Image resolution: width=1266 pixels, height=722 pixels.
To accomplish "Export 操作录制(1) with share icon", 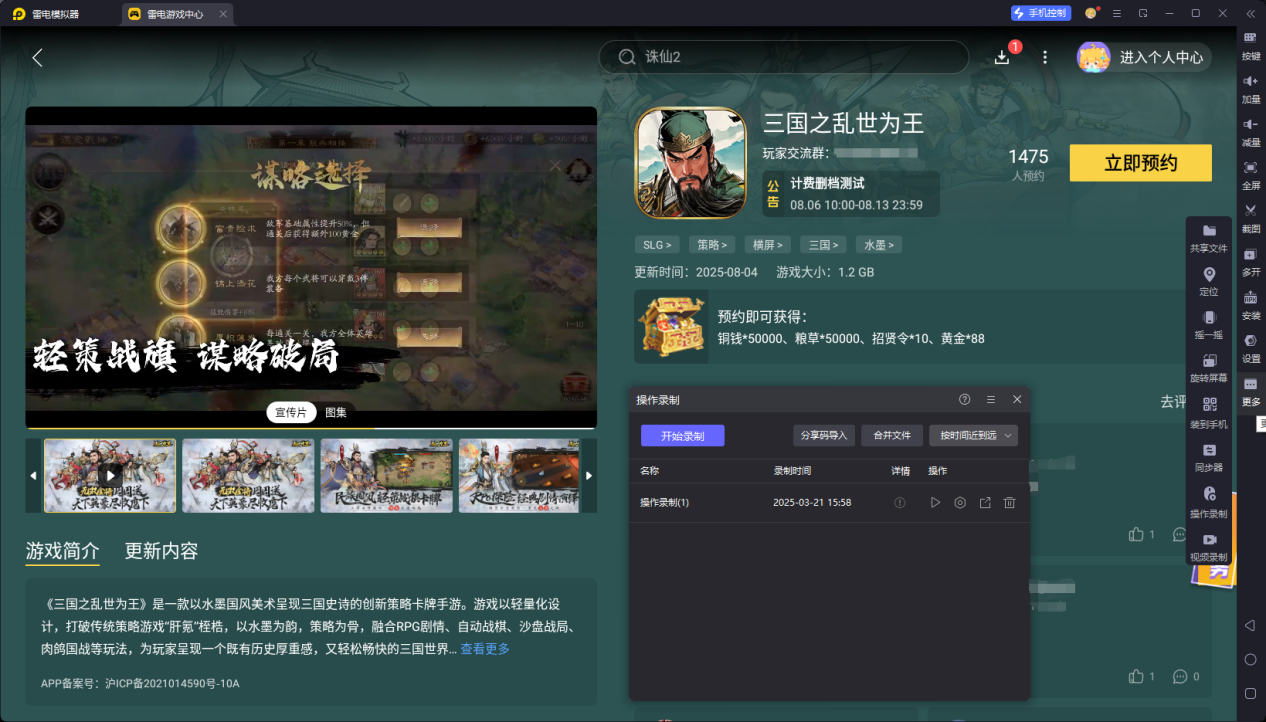I will (985, 503).
